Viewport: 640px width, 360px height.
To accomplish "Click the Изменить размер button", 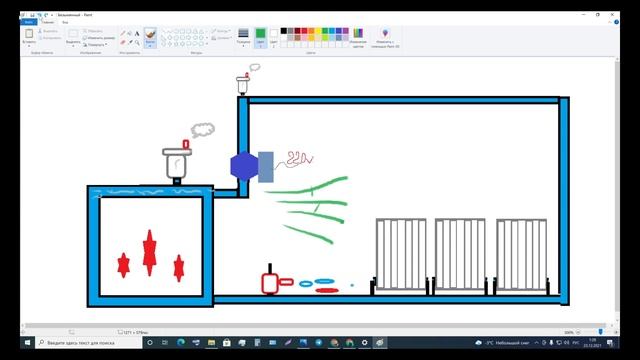I will coord(99,38).
